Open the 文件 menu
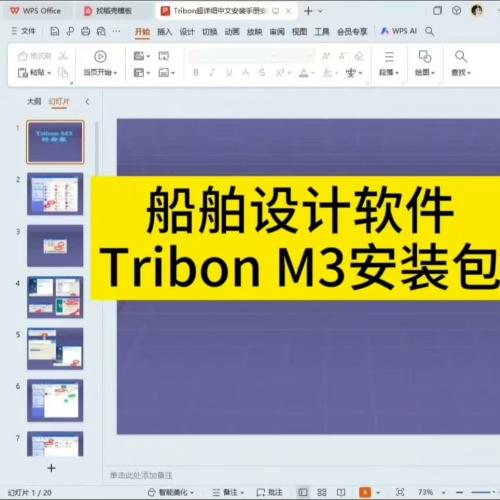The height and width of the screenshot is (500, 500). pos(24,31)
